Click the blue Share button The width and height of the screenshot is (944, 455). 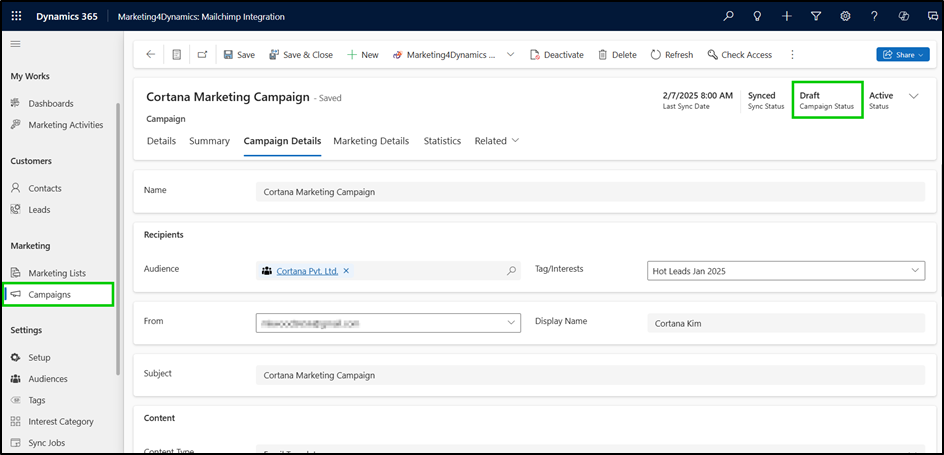point(902,55)
